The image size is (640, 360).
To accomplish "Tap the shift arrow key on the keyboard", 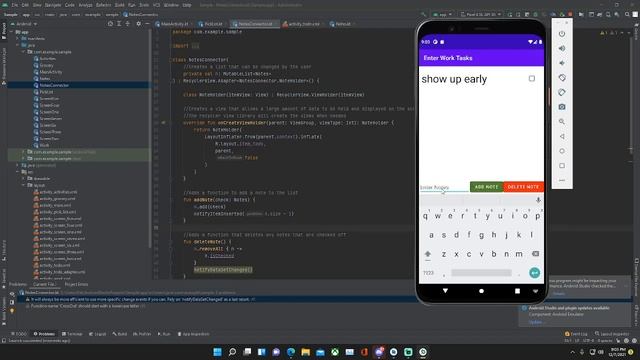I will 427,254.
